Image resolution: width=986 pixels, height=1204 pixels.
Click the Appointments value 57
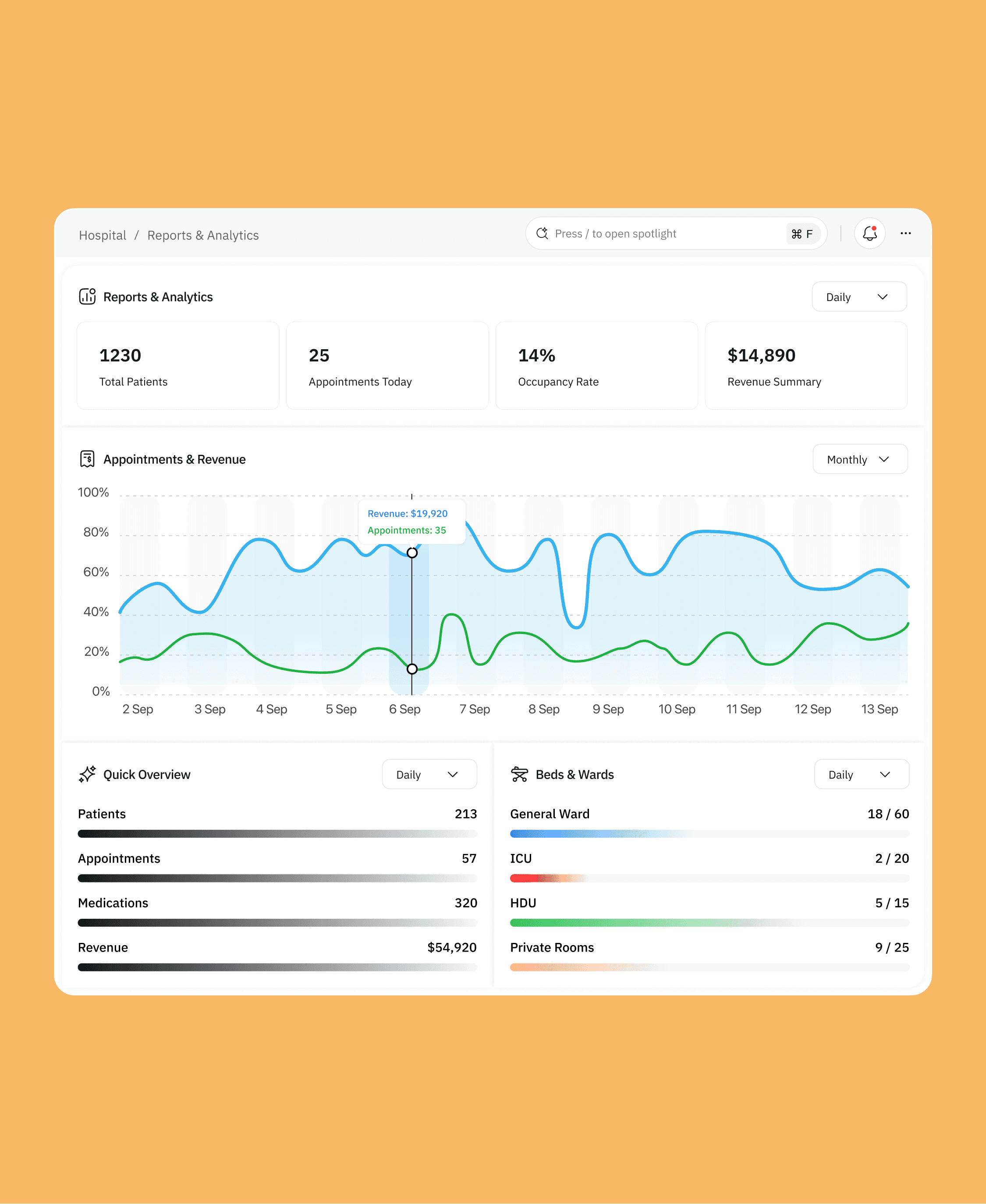click(468, 858)
